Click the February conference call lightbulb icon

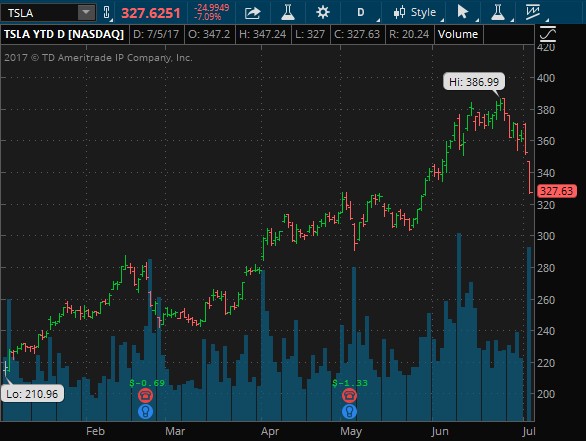point(145,411)
